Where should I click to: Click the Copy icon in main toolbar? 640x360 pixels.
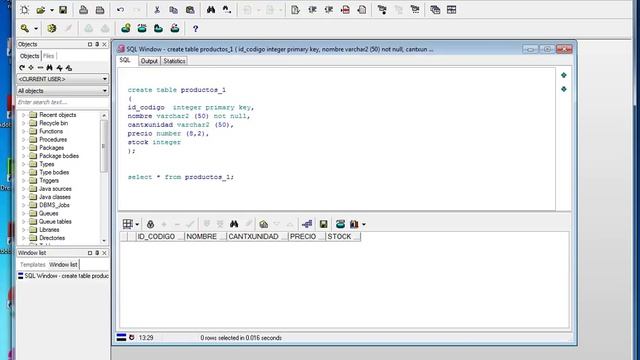(173, 10)
